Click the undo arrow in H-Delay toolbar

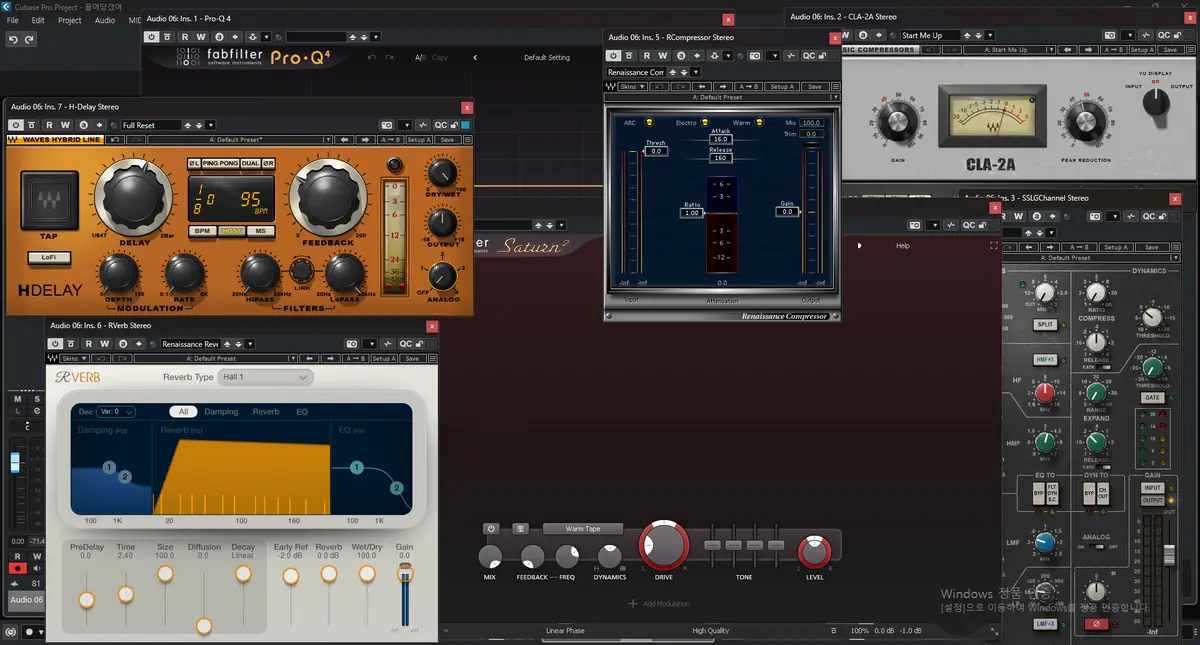[x=117, y=140]
